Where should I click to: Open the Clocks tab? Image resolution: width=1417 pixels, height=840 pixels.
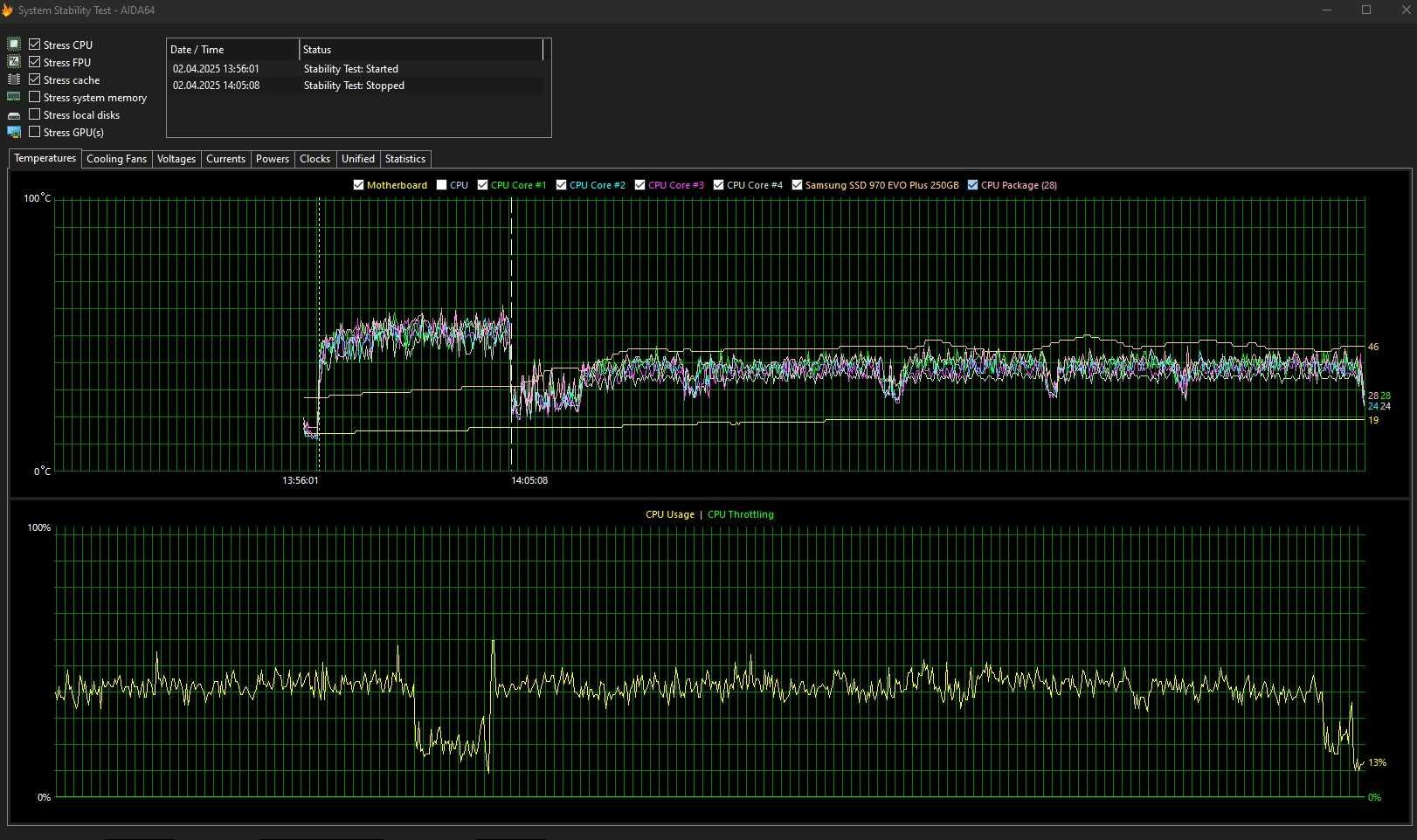pyautogui.click(x=315, y=159)
